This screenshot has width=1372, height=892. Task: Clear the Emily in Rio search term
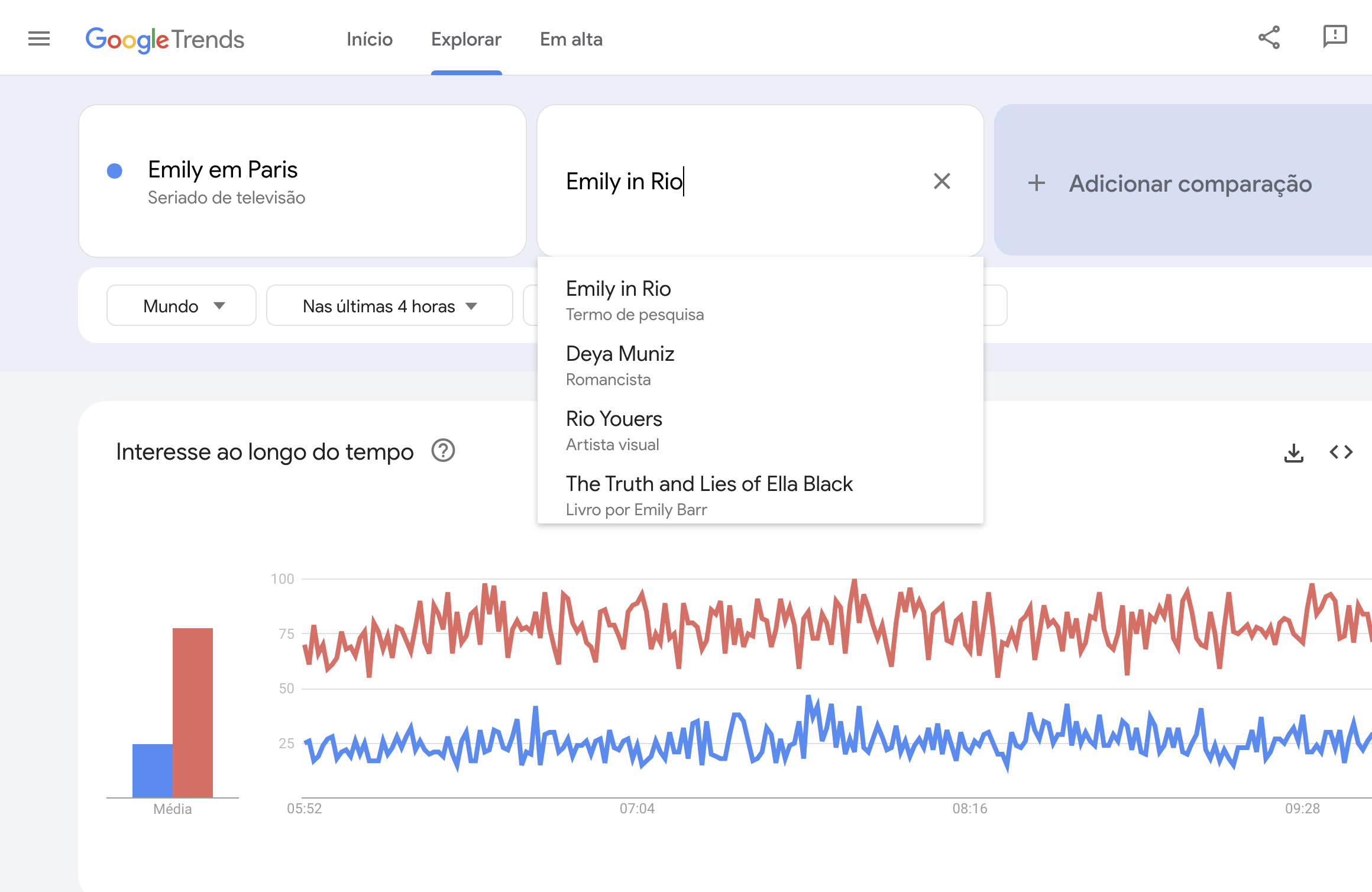[942, 181]
